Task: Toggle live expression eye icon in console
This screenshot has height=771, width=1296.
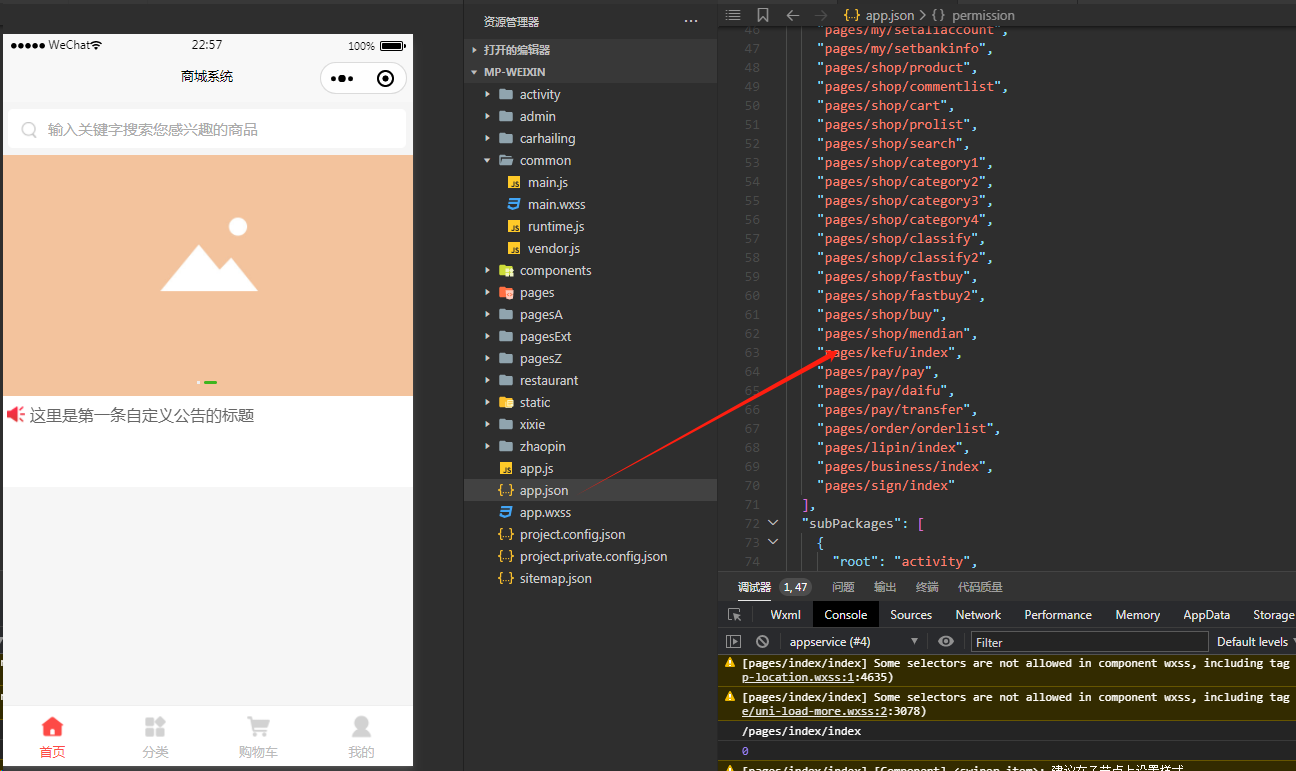Action: [x=945, y=642]
